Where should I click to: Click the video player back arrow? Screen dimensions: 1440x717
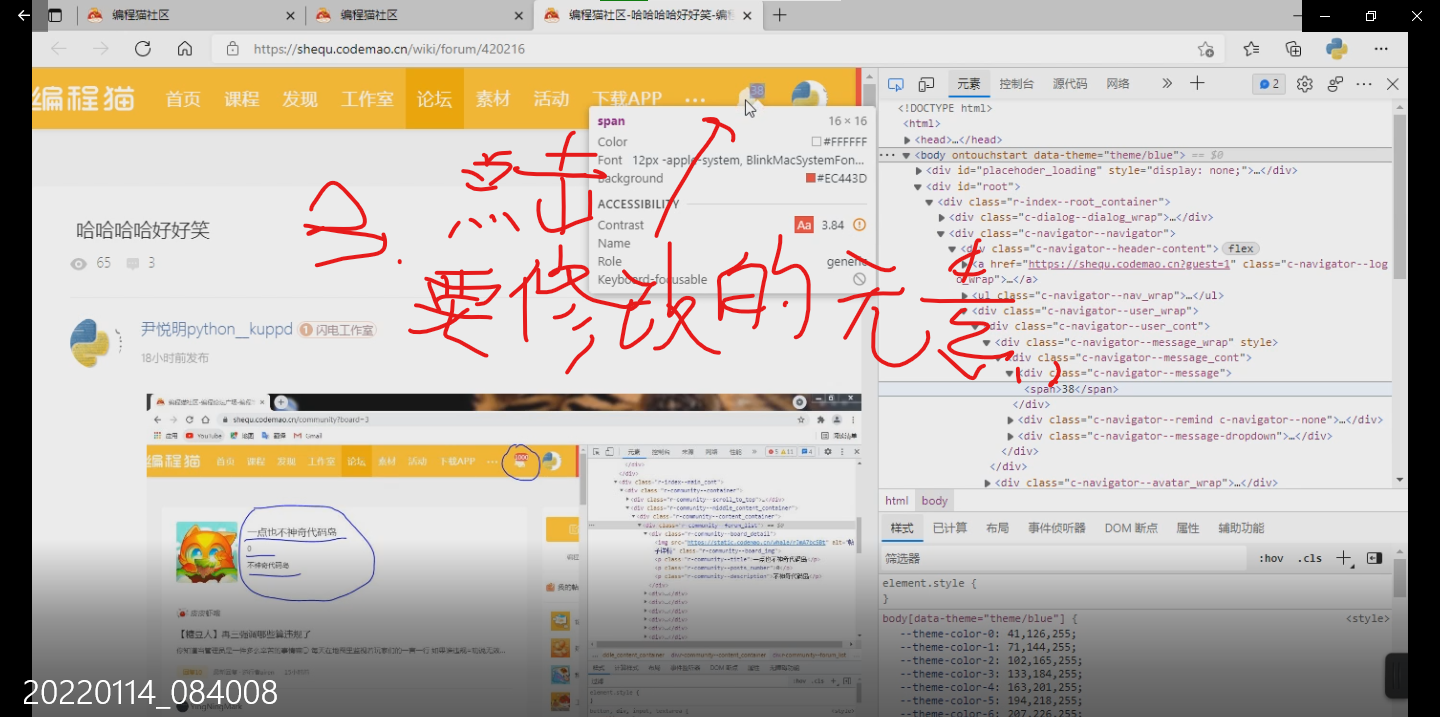point(23,15)
